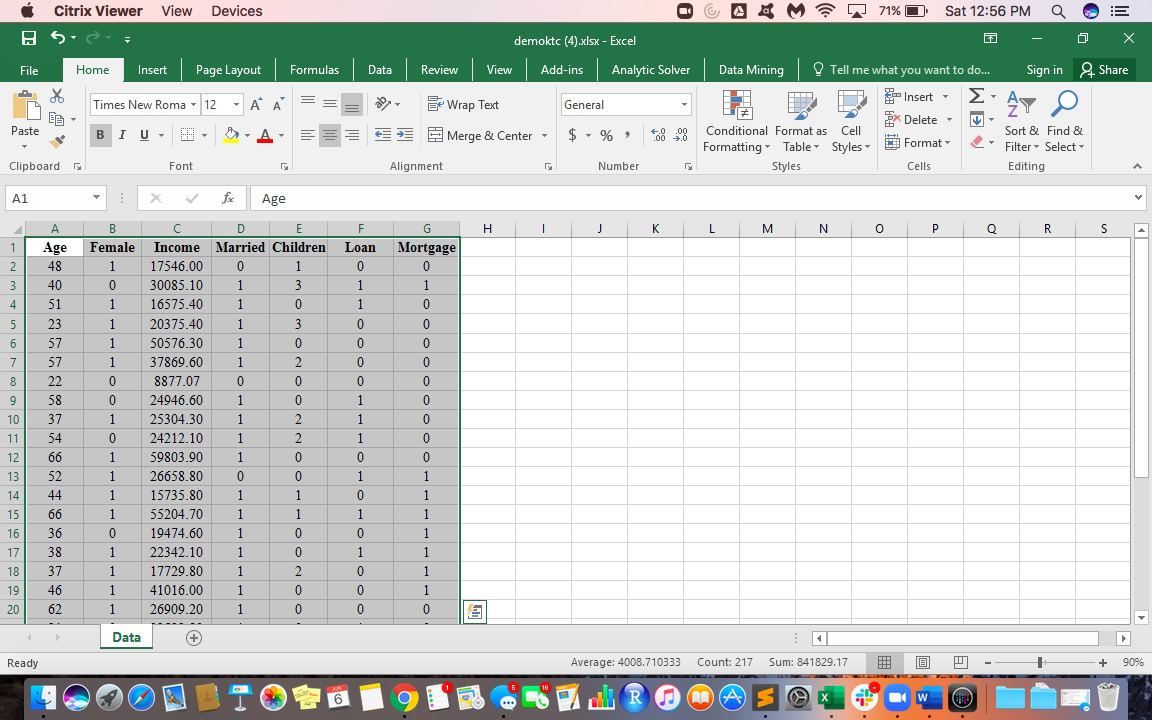Click the Format Painter brush icon
Screen dimensions: 1152x720
pyautogui.click(x=57, y=141)
